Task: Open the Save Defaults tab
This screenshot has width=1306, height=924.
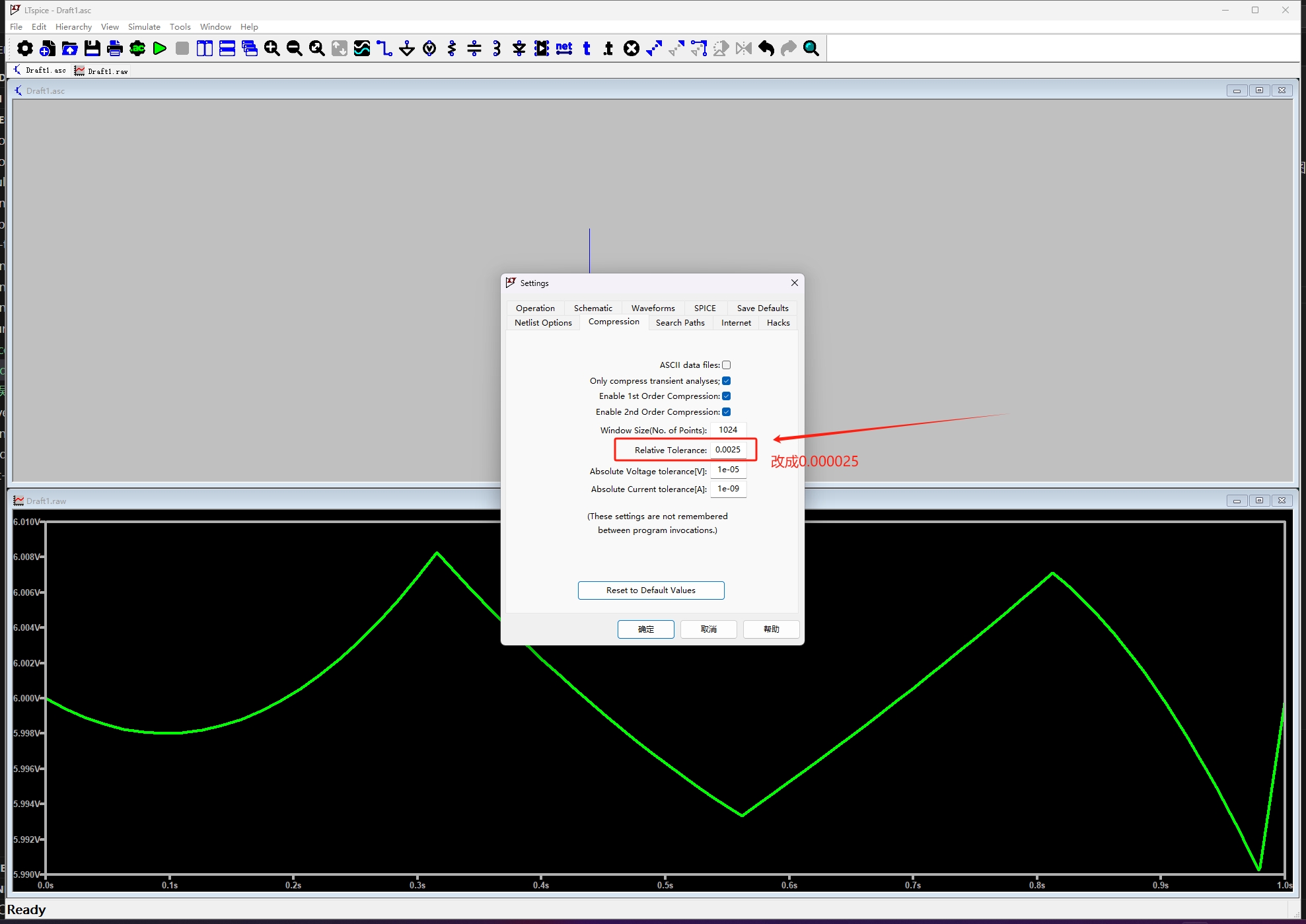Action: tap(762, 308)
